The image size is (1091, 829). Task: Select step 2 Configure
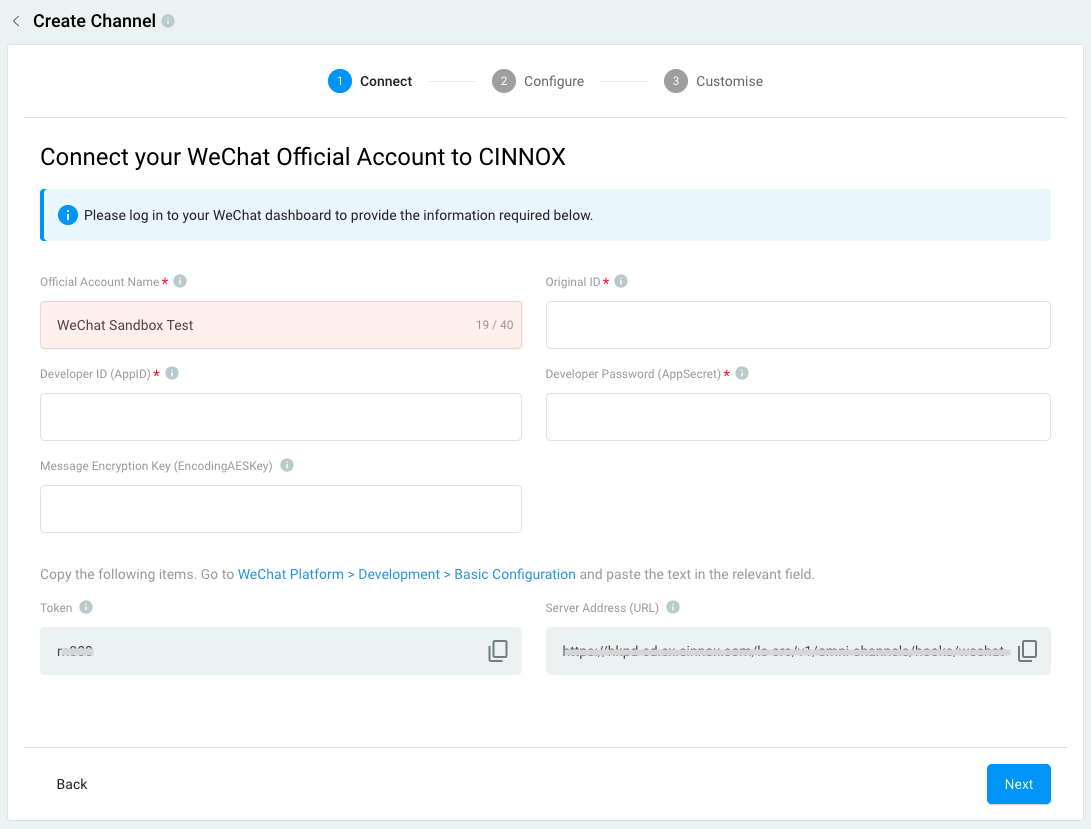coord(538,81)
